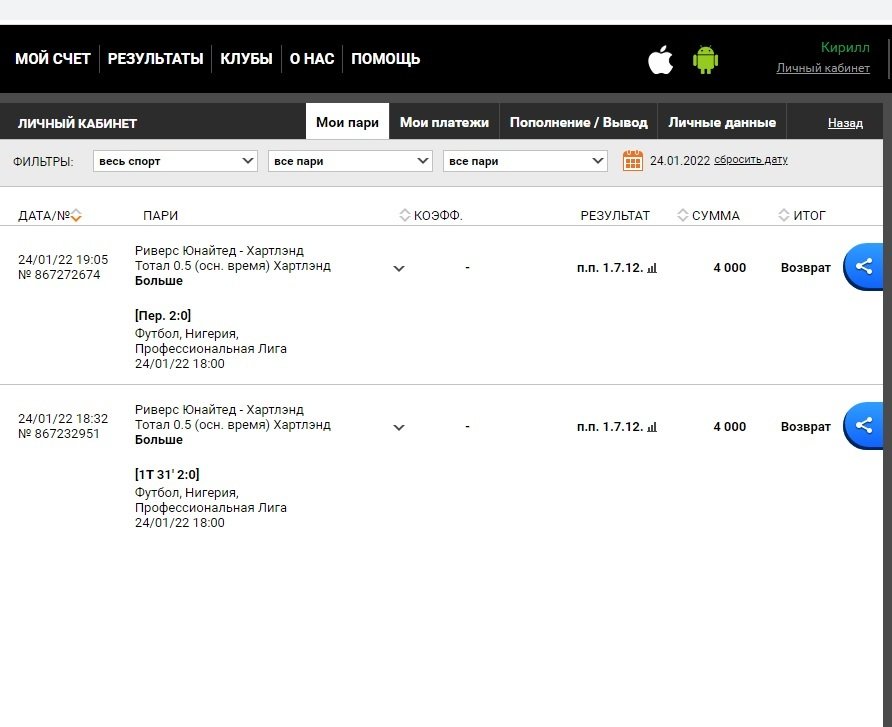
Task: Open the Пополнение / Вывод tab
Action: pyautogui.click(x=578, y=123)
